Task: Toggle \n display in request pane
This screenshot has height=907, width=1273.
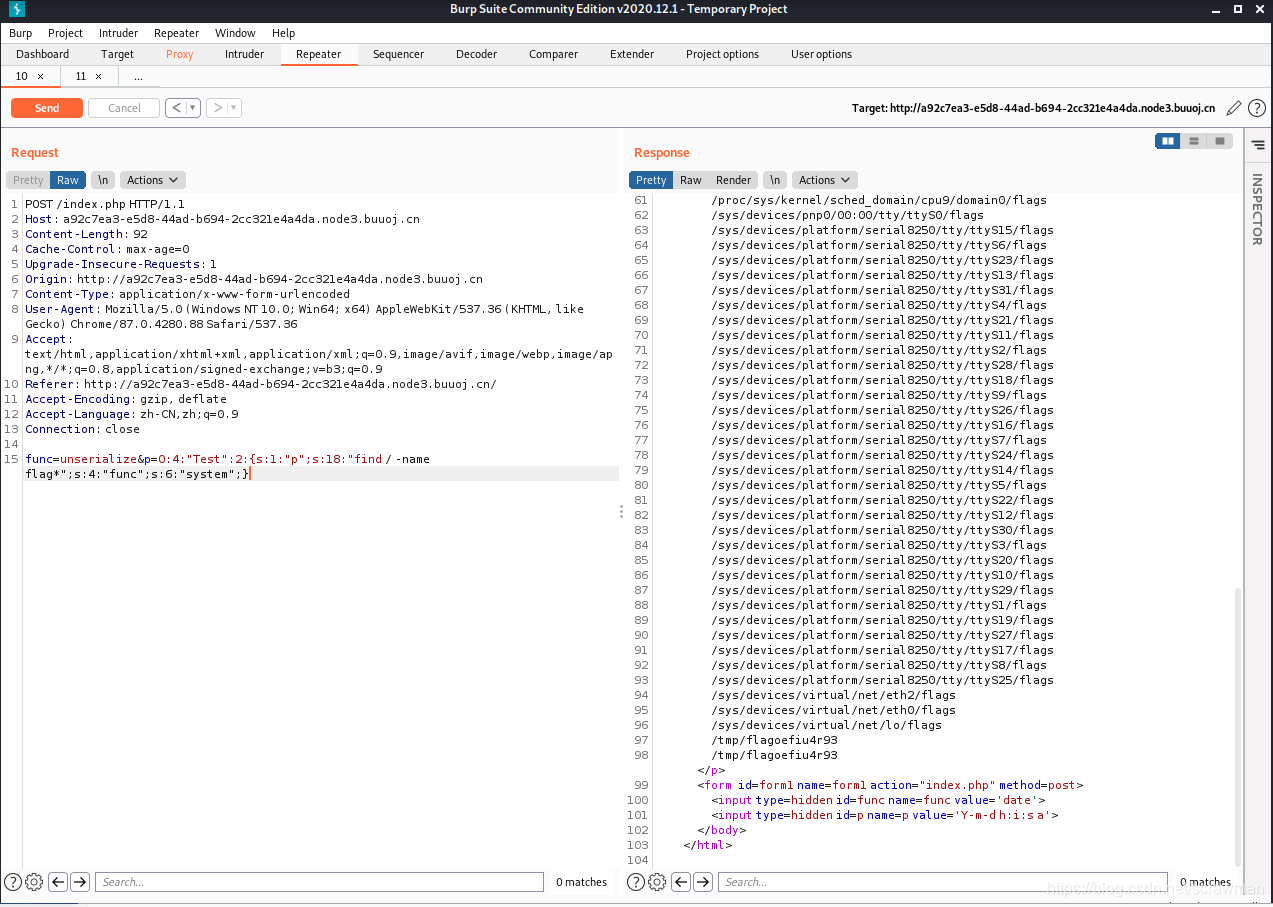Action: point(103,180)
